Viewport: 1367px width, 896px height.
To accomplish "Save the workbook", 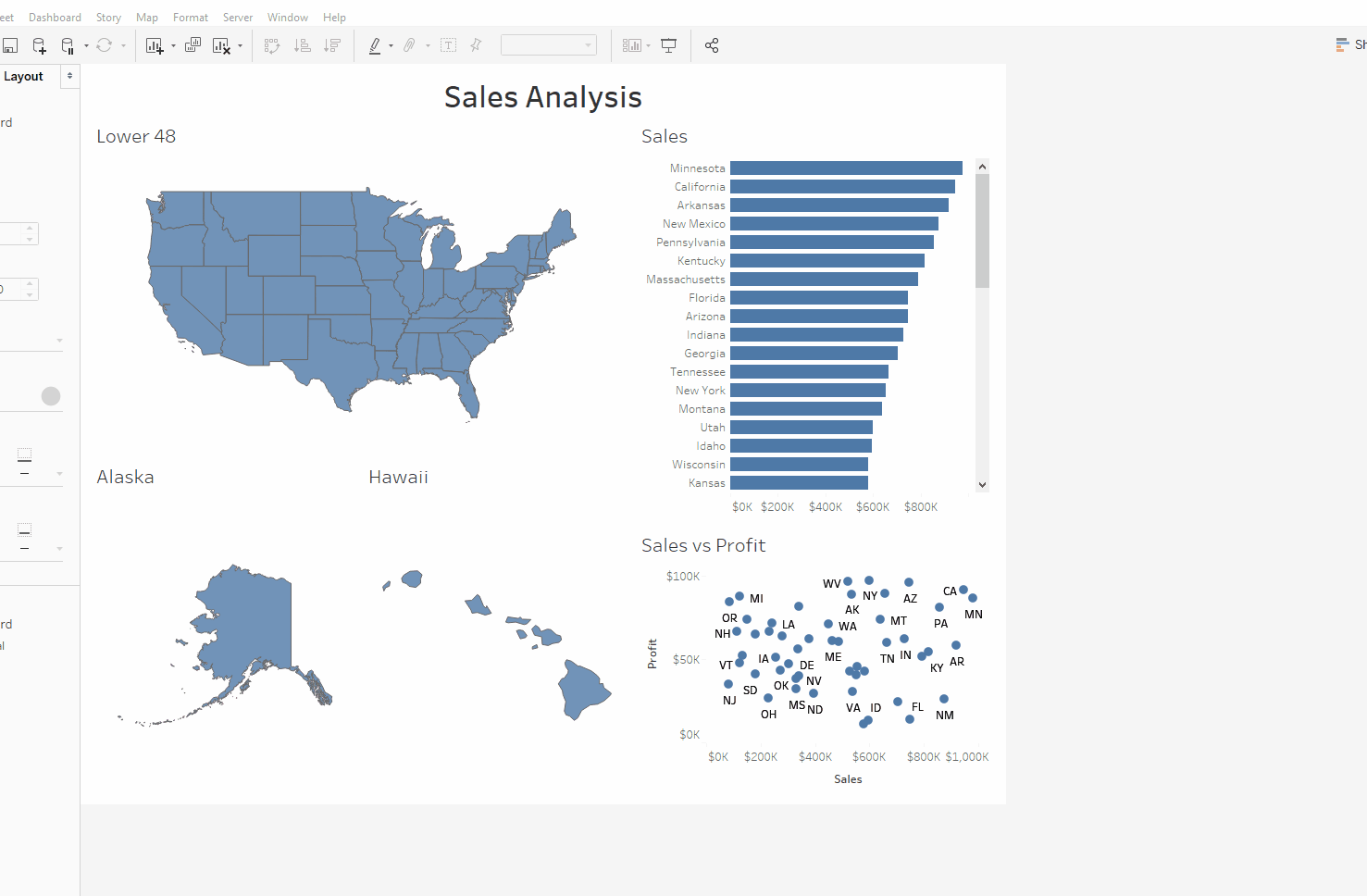I will (10, 44).
